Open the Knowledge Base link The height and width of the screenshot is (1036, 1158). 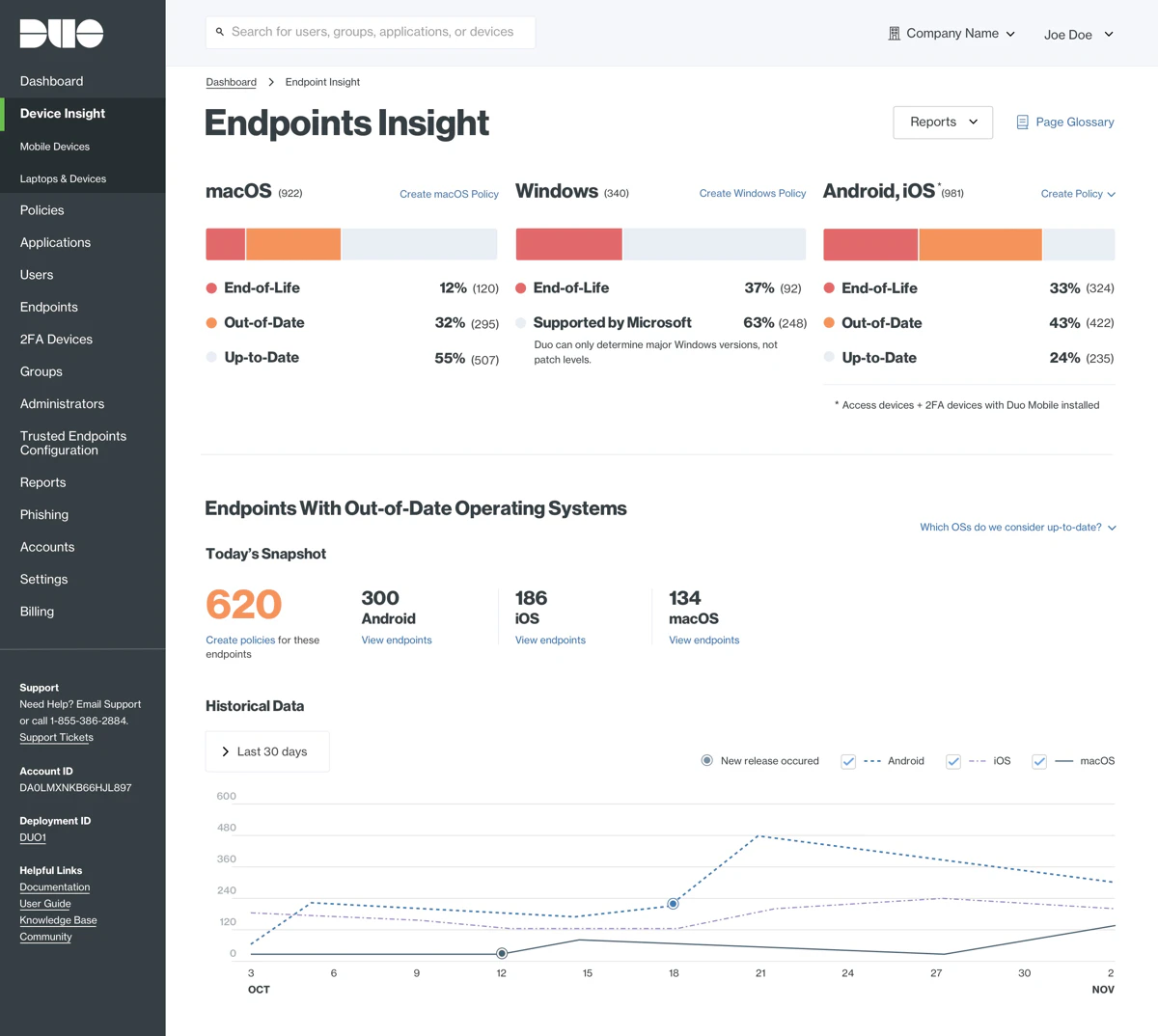(x=58, y=920)
